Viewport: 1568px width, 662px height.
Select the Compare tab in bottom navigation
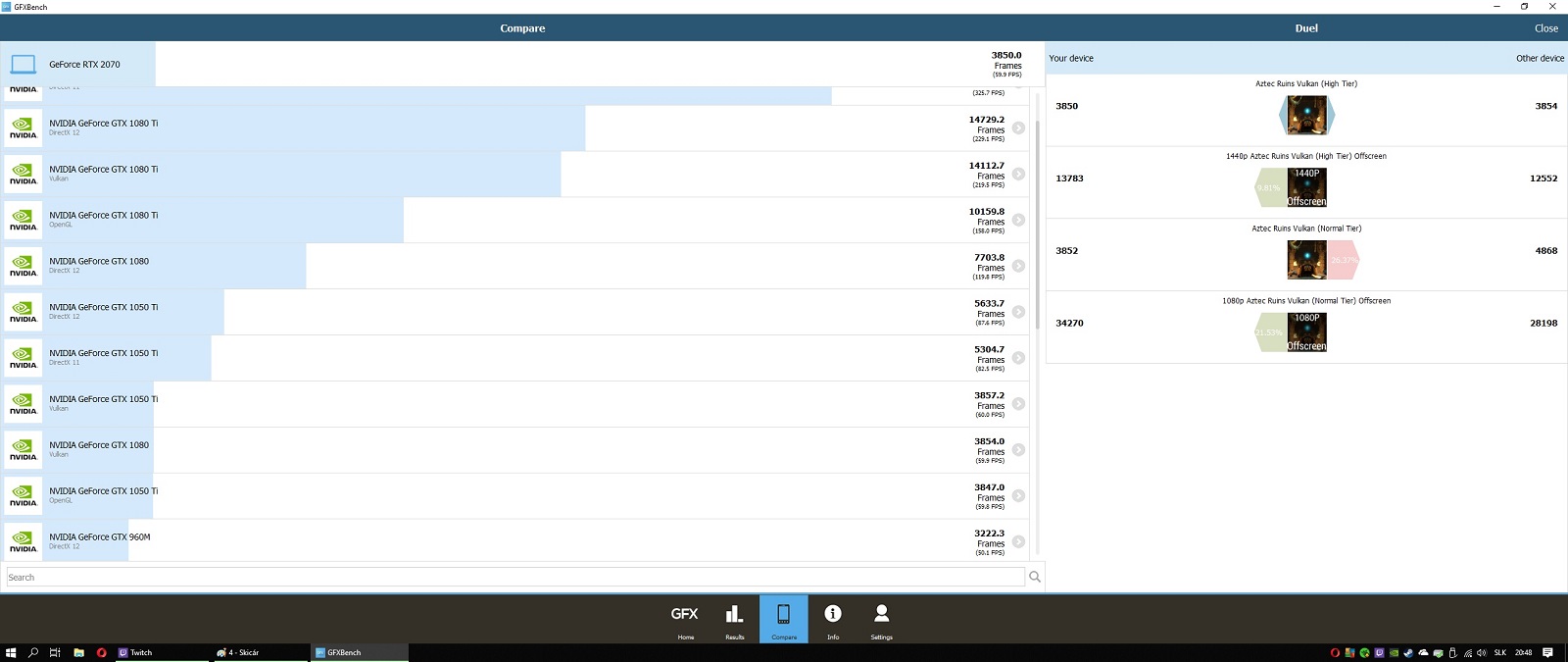point(783,619)
